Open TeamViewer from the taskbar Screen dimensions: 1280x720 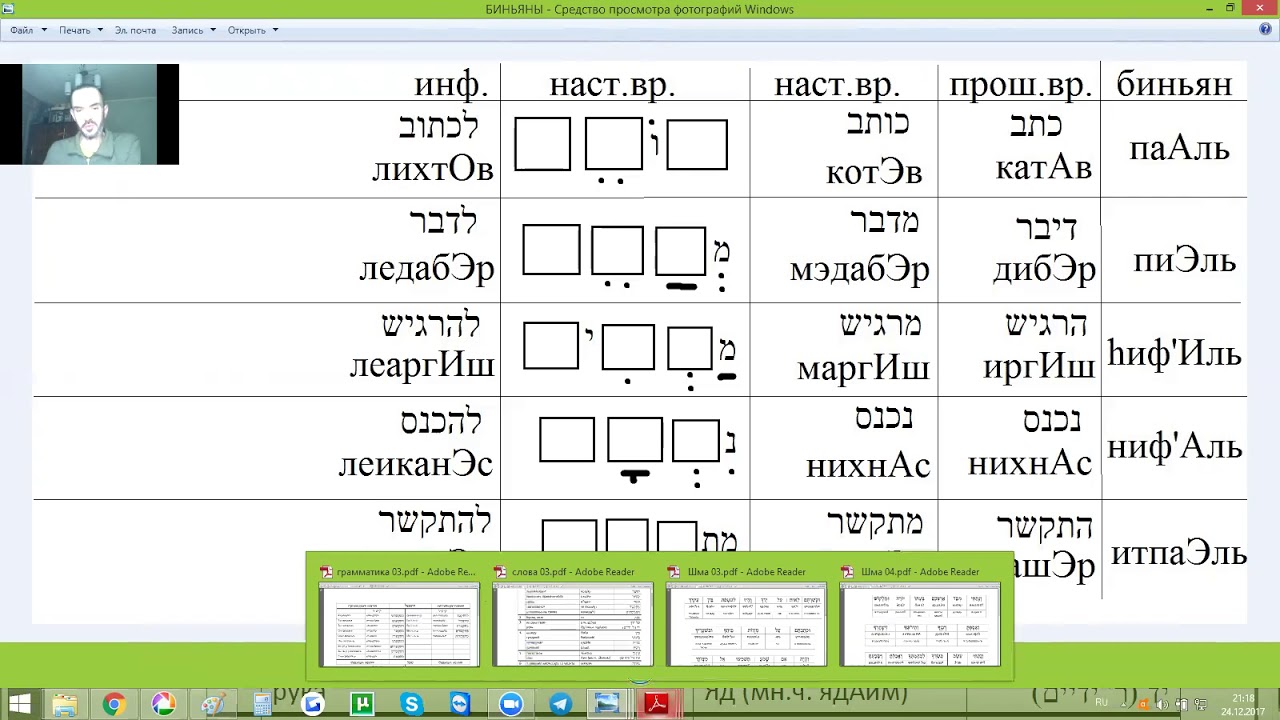click(460, 704)
